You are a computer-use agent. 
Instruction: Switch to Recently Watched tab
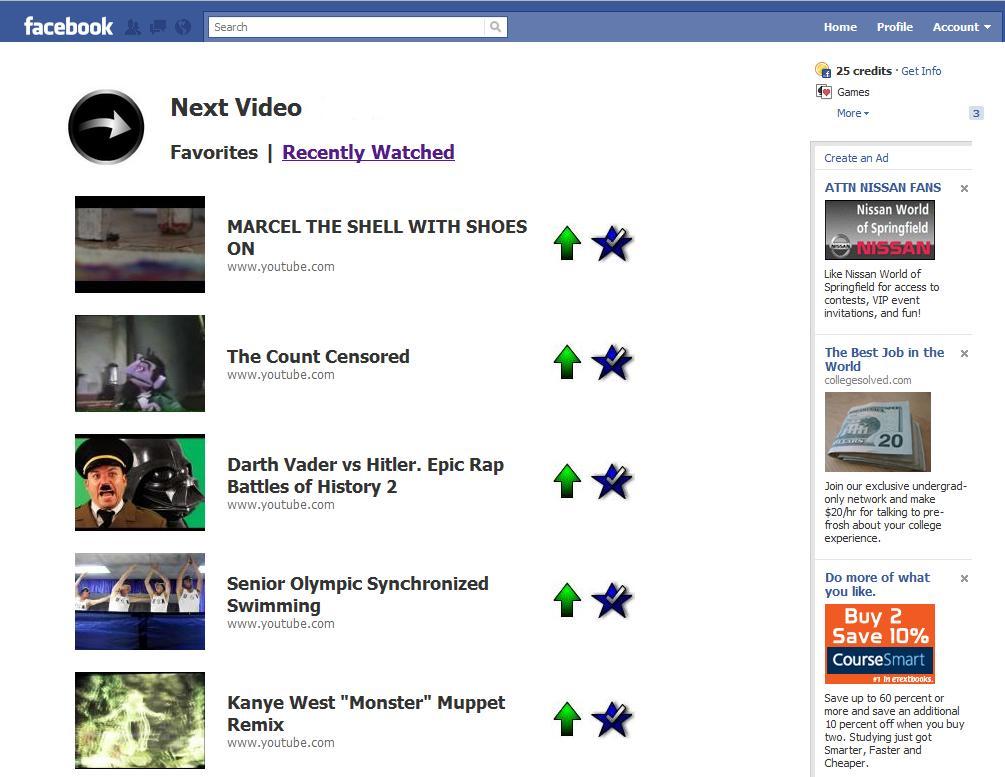[368, 153]
